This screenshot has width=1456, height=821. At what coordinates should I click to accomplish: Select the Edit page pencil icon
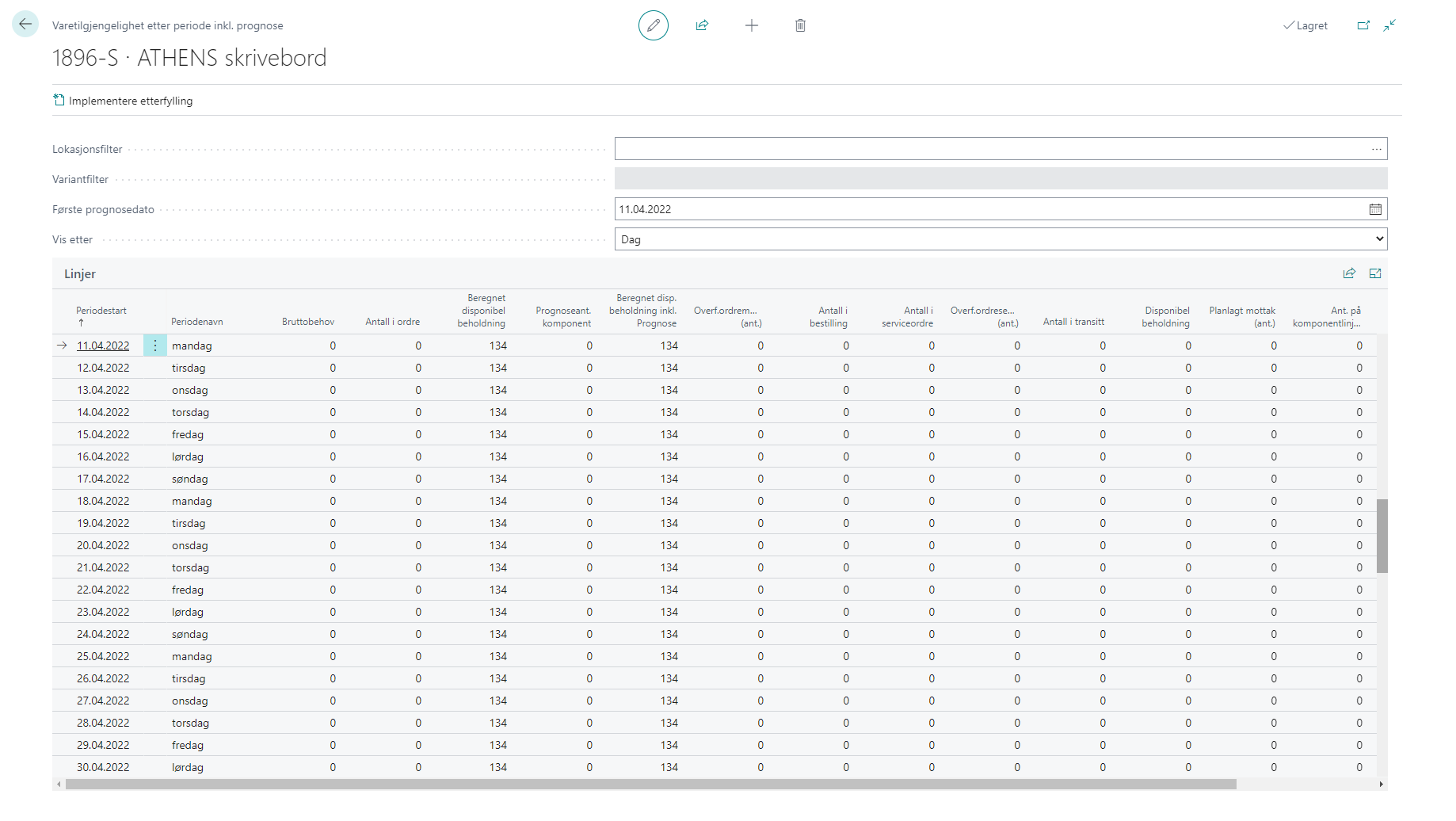click(x=653, y=25)
